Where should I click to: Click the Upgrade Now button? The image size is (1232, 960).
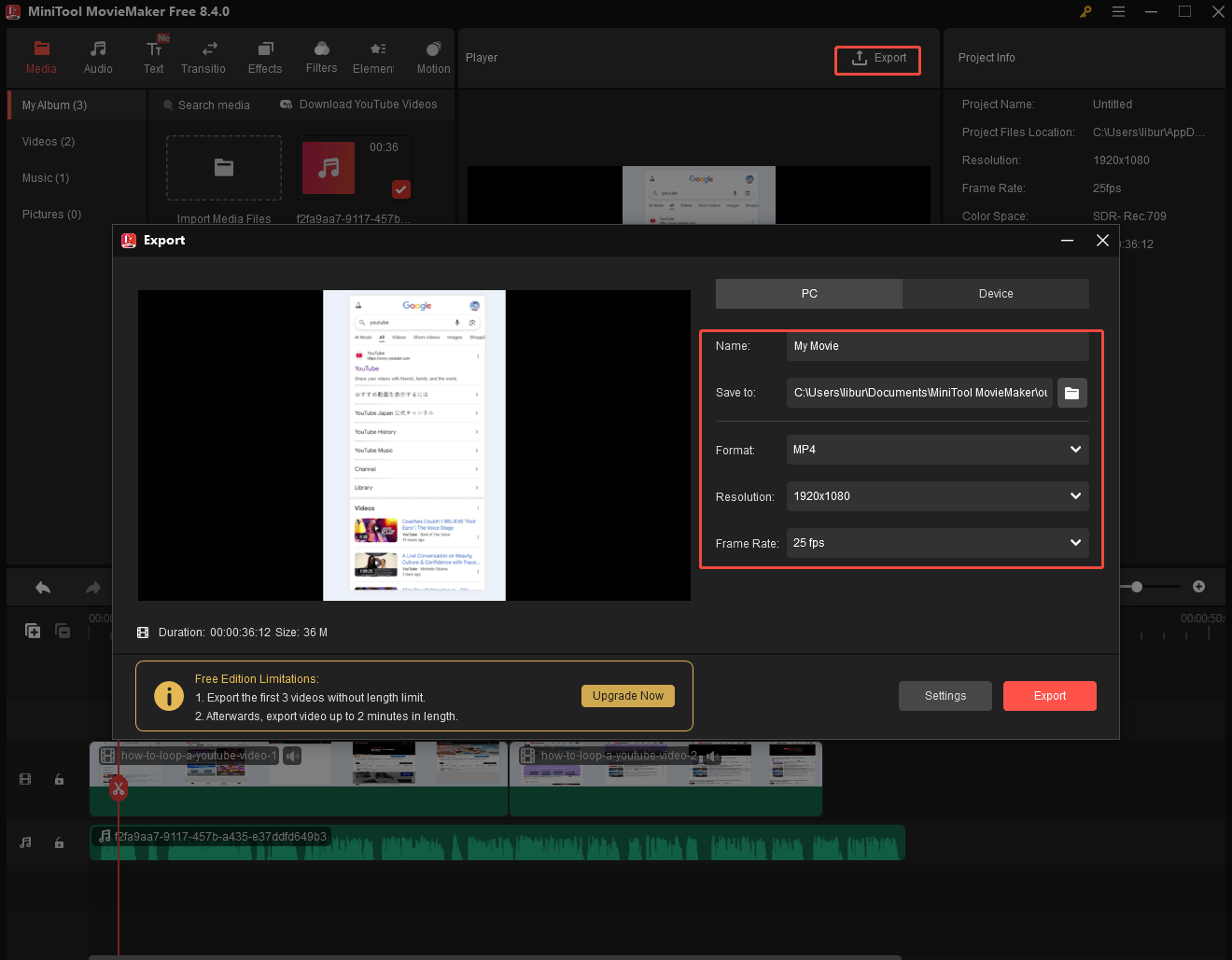[x=627, y=695]
